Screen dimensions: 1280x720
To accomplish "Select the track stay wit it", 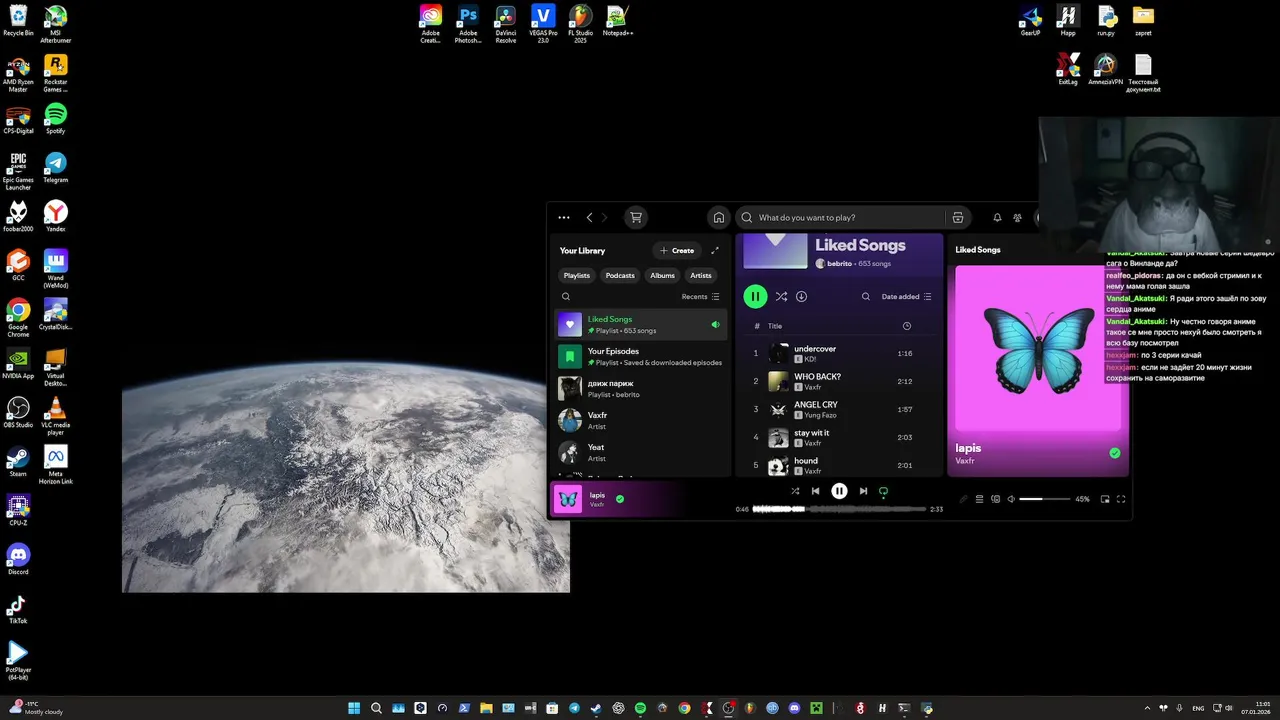I will coord(839,437).
